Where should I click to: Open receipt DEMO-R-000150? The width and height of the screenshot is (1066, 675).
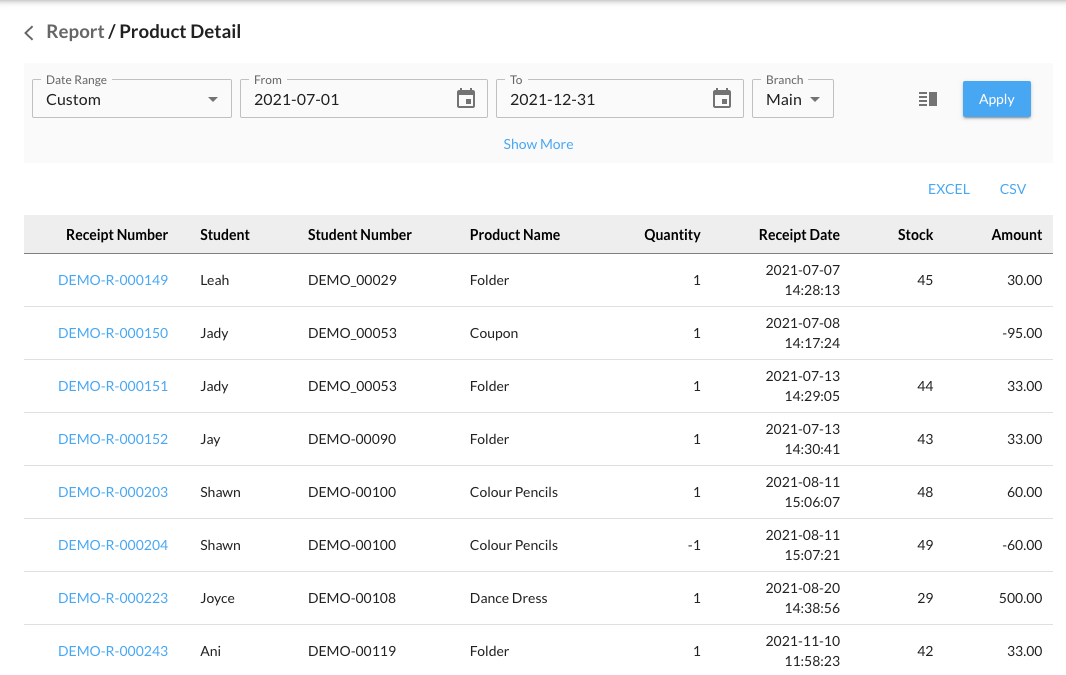tap(113, 333)
